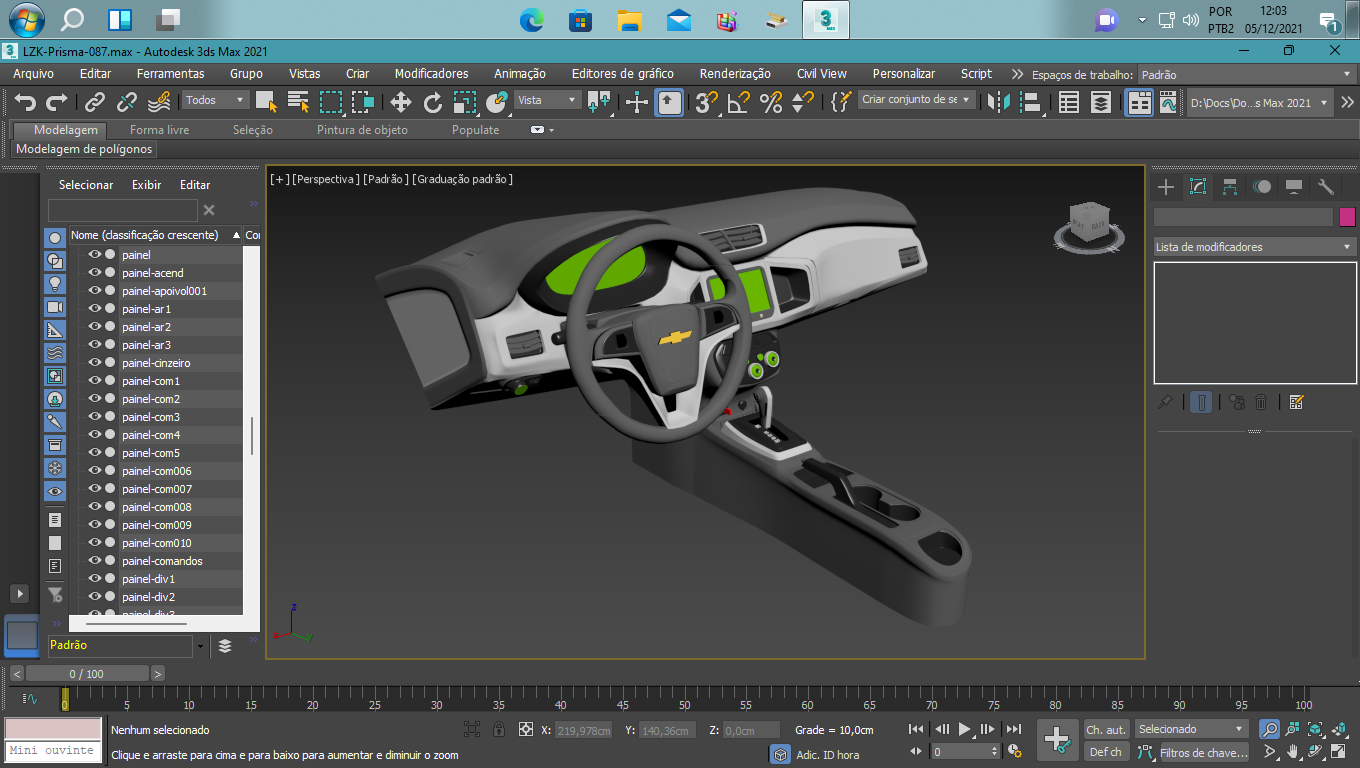Click the Ch. aut. auto key button
Image resolution: width=1360 pixels, height=768 pixels.
[1106, 730]
